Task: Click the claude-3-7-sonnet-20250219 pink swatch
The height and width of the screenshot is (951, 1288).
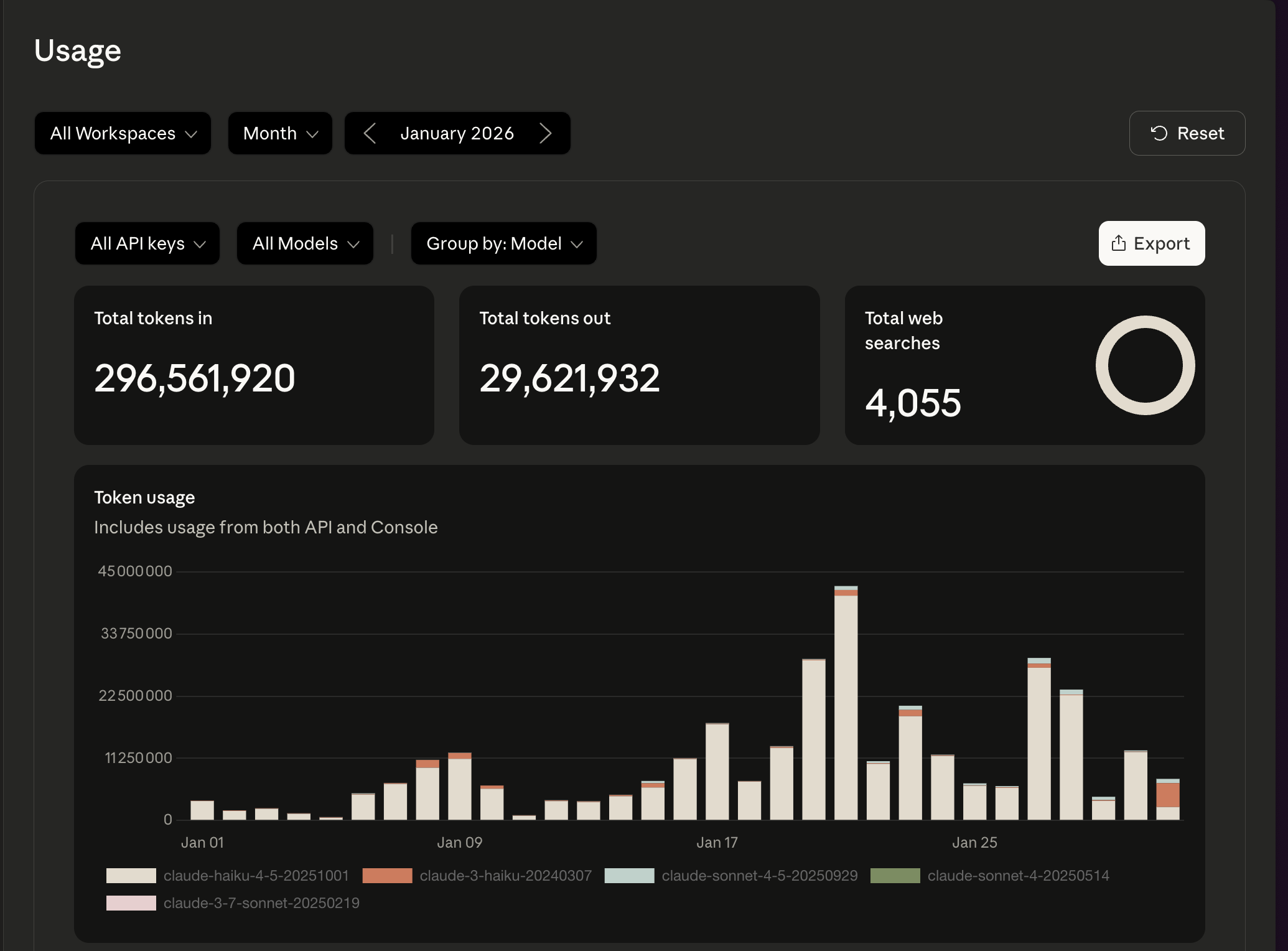Action: 131,903
